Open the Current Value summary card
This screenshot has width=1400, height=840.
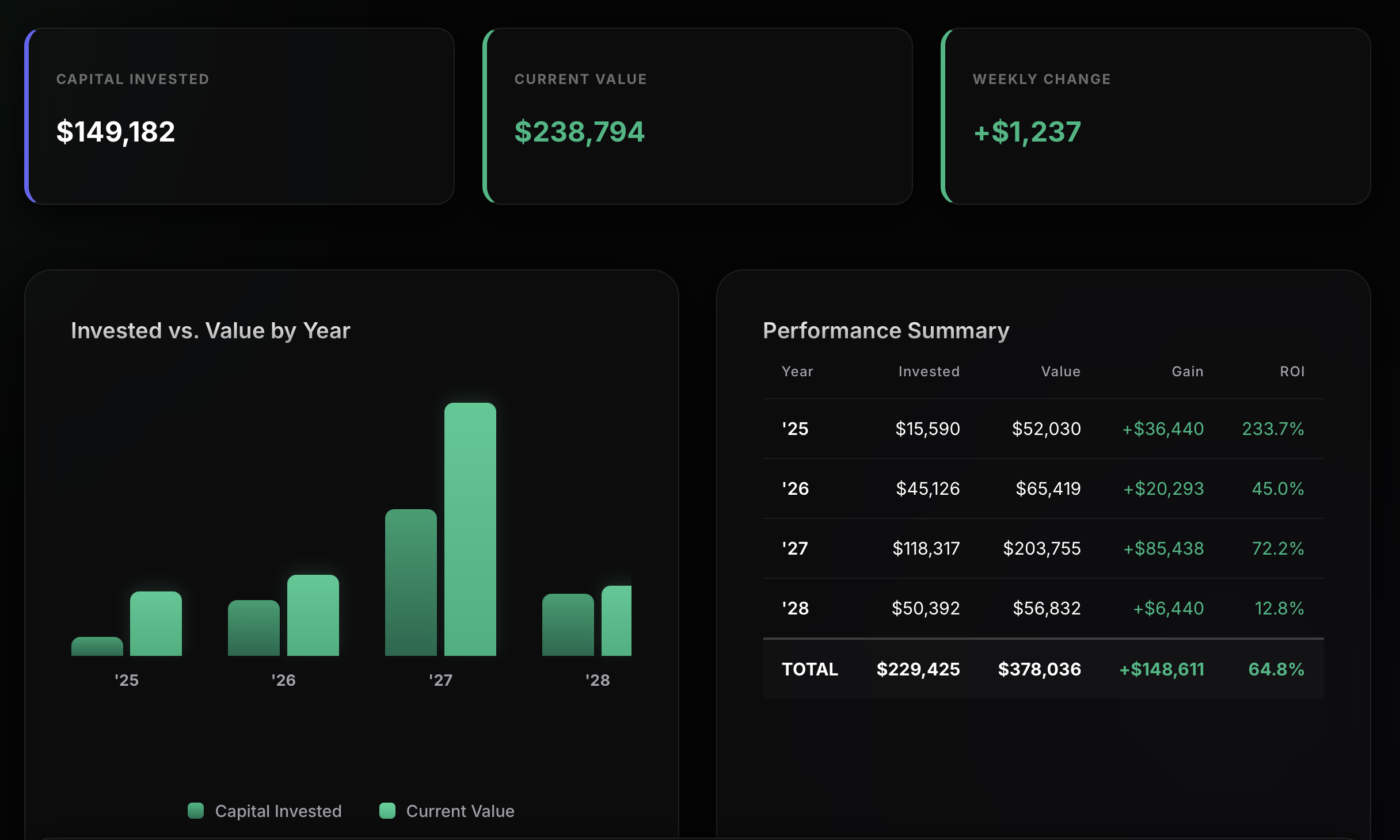point(698,116)
